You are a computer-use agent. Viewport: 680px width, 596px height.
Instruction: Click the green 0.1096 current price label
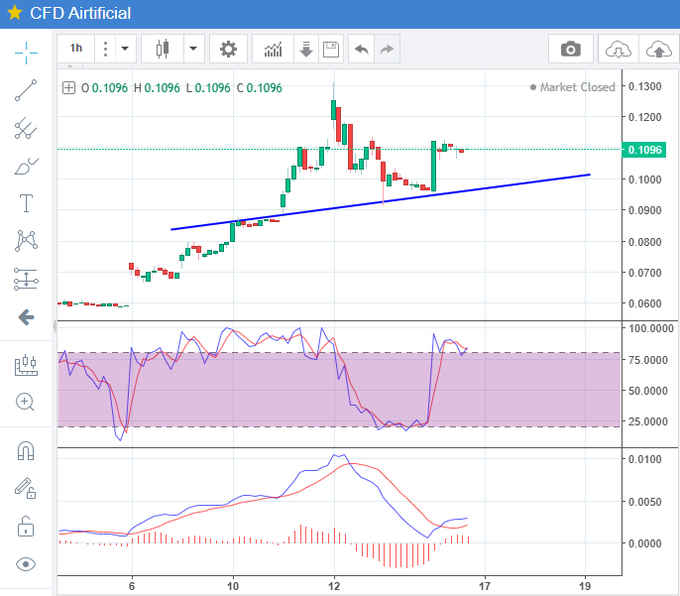(644, 150)
